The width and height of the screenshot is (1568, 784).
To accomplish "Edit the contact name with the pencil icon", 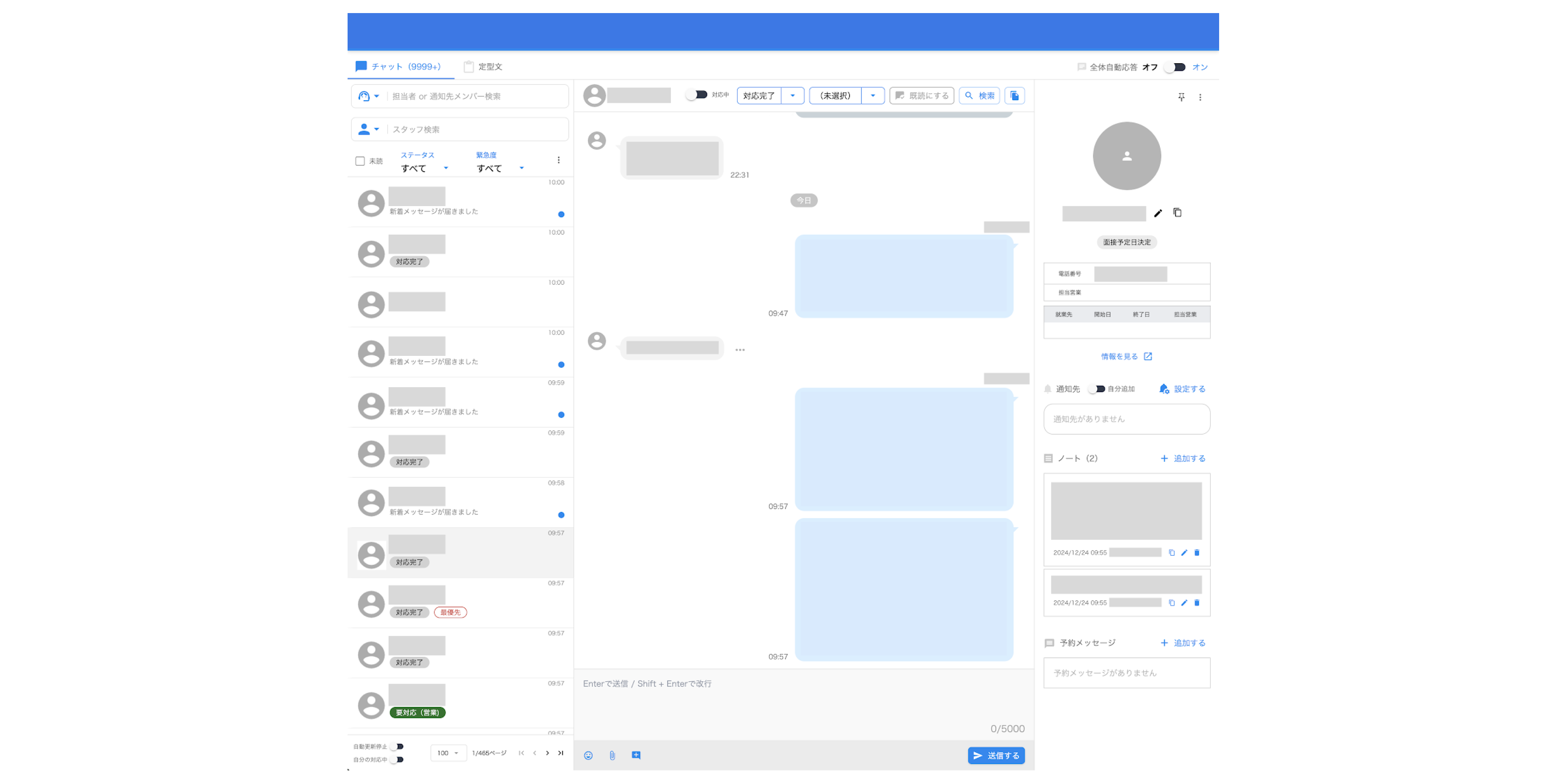I will click(x=1158, y=213).
